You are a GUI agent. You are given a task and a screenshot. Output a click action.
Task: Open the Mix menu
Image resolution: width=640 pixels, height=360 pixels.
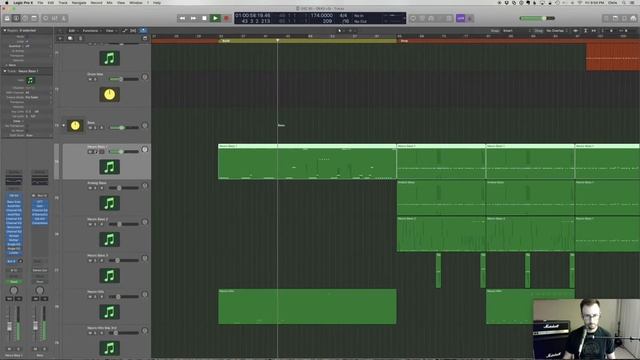coord(109,2)
